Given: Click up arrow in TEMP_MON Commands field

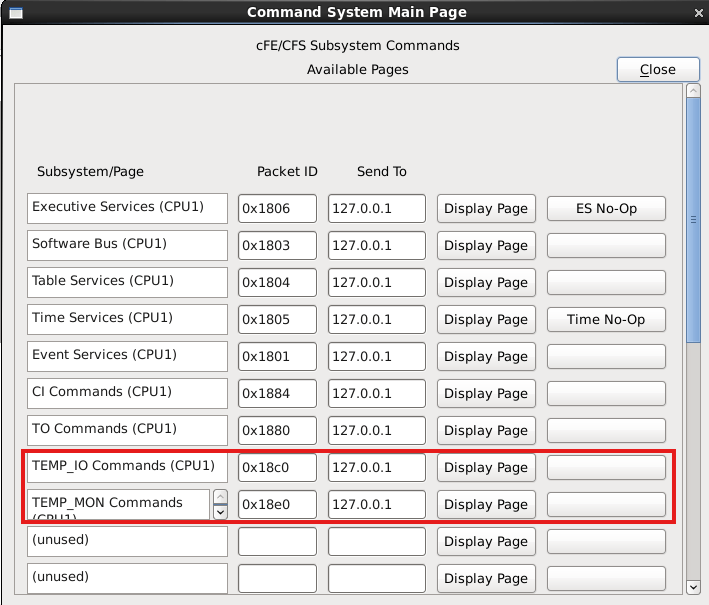Looking at the screenshot, I should point(220,497).
